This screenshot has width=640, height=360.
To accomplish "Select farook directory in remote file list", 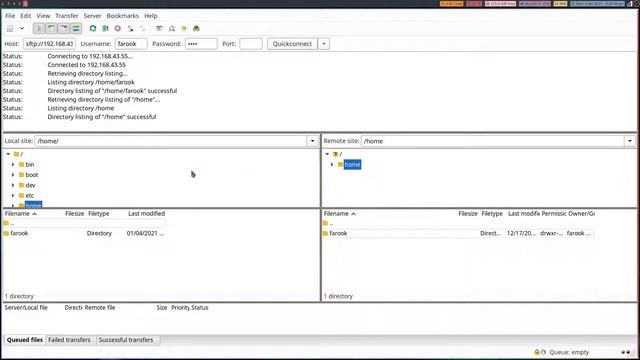I will [x=458, y=233].
